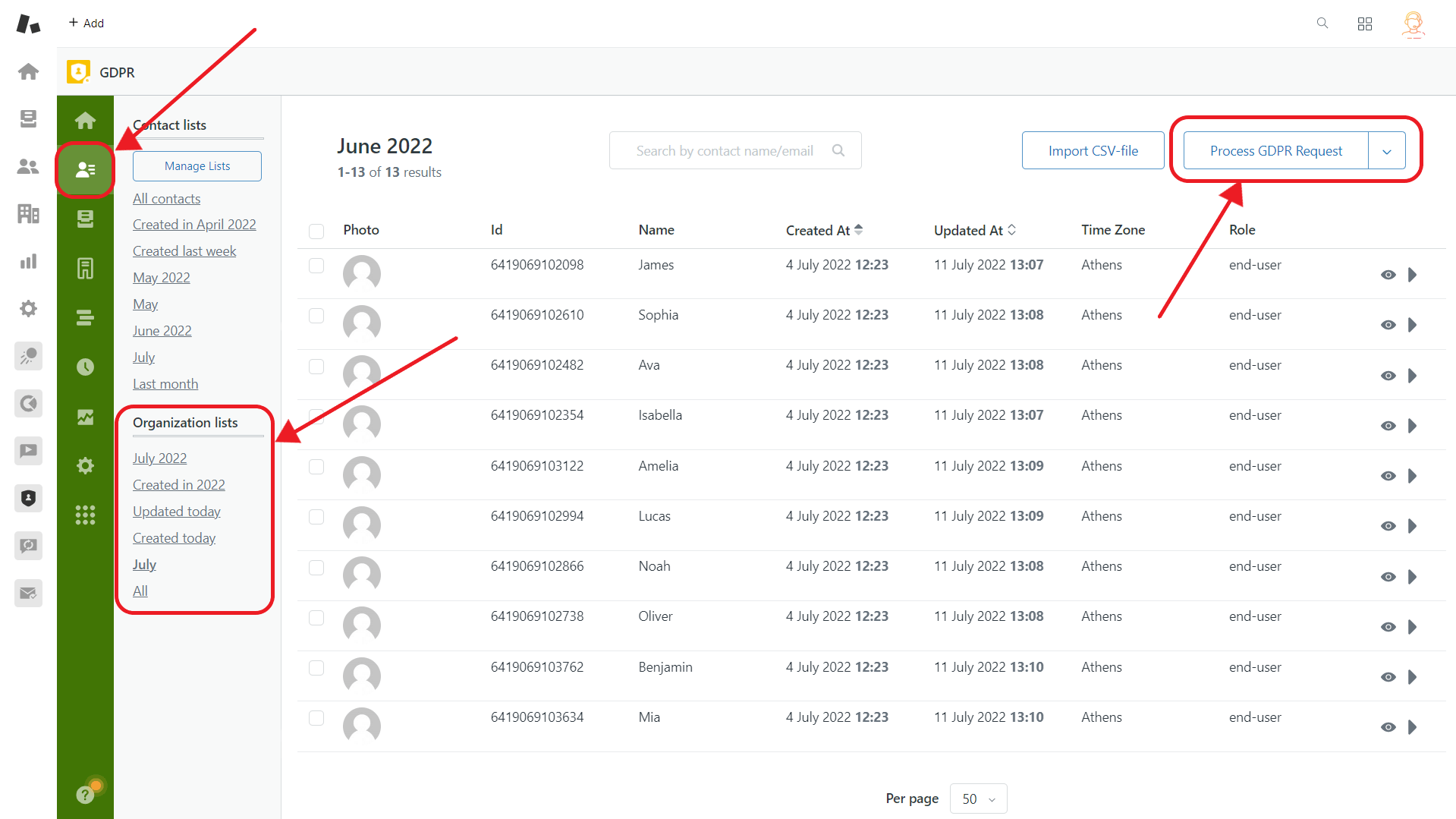Sort by Updated At column
This screenshot has height=819, width=1456.
coord(975,230)
